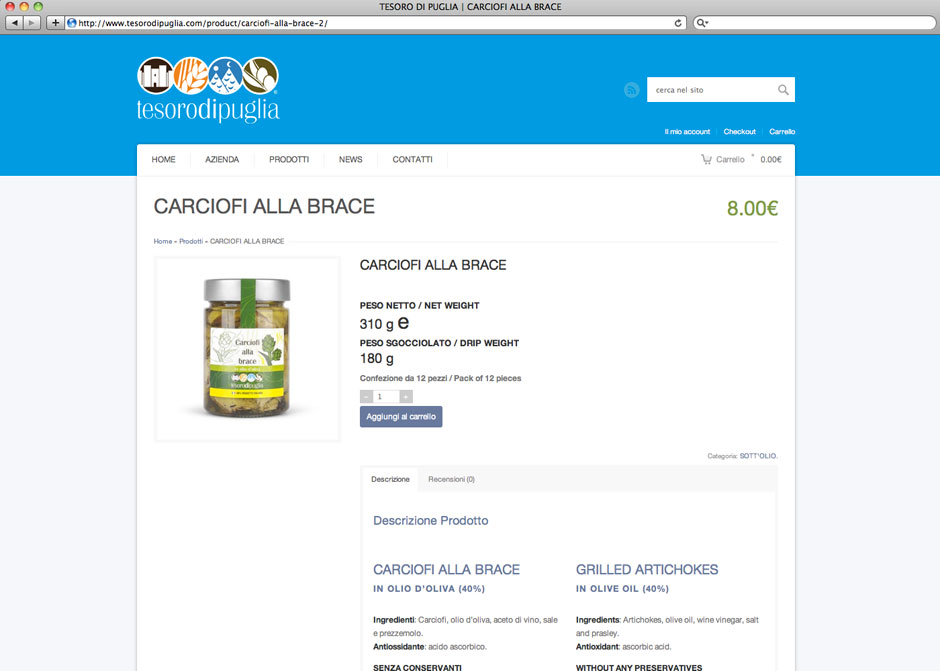
Task: Open the AZIENDA menu item
Action: tap(222, 160)
